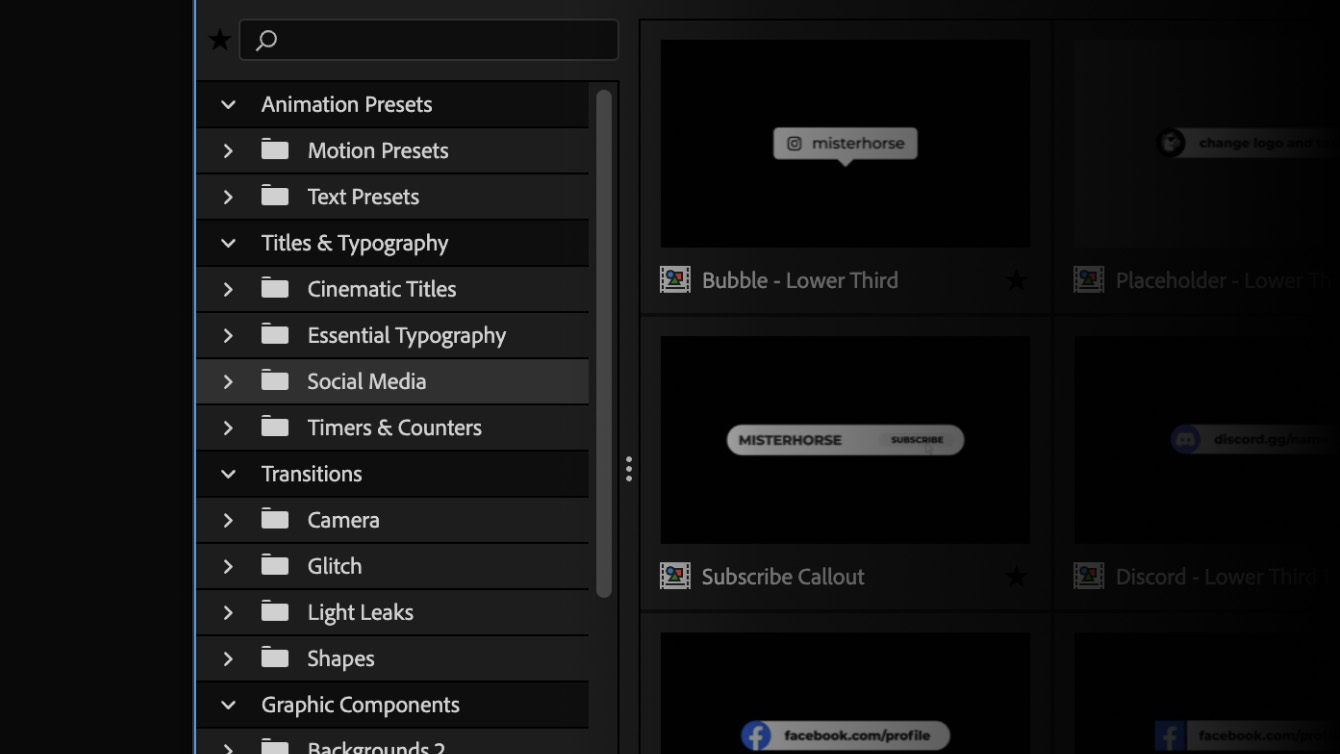Click the Shapes folder icon
Screen dimensions: 1340x754
[x=274, y=658]
